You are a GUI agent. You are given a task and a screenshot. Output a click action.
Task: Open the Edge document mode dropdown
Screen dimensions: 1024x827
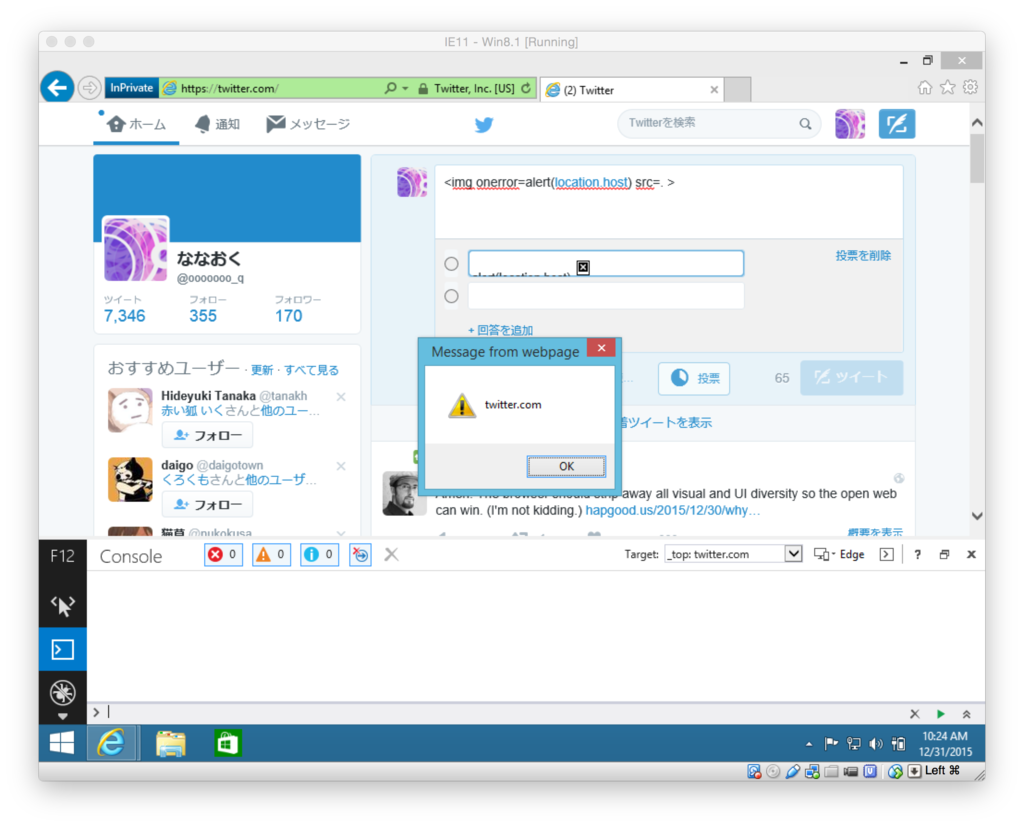click(839, 555)
